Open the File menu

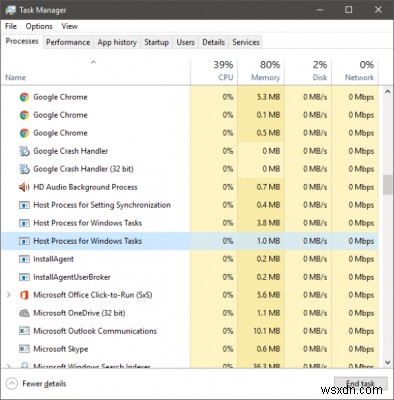point(11,26)
